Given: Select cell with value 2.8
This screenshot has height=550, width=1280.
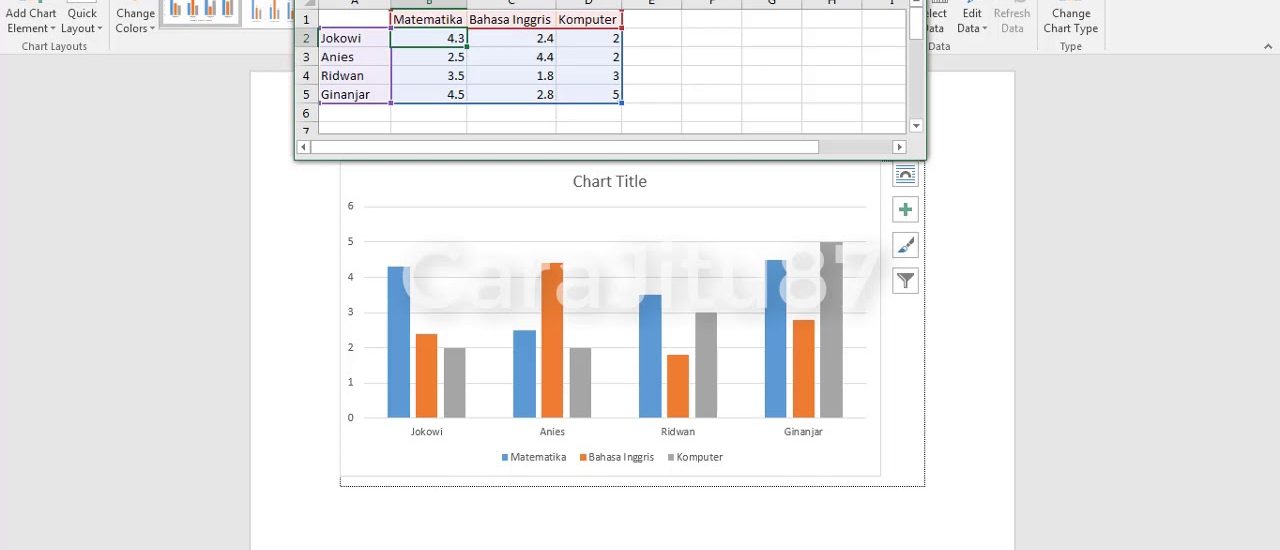Looking at the screenshot, I should pyautogui.click(x=511, y=95).
